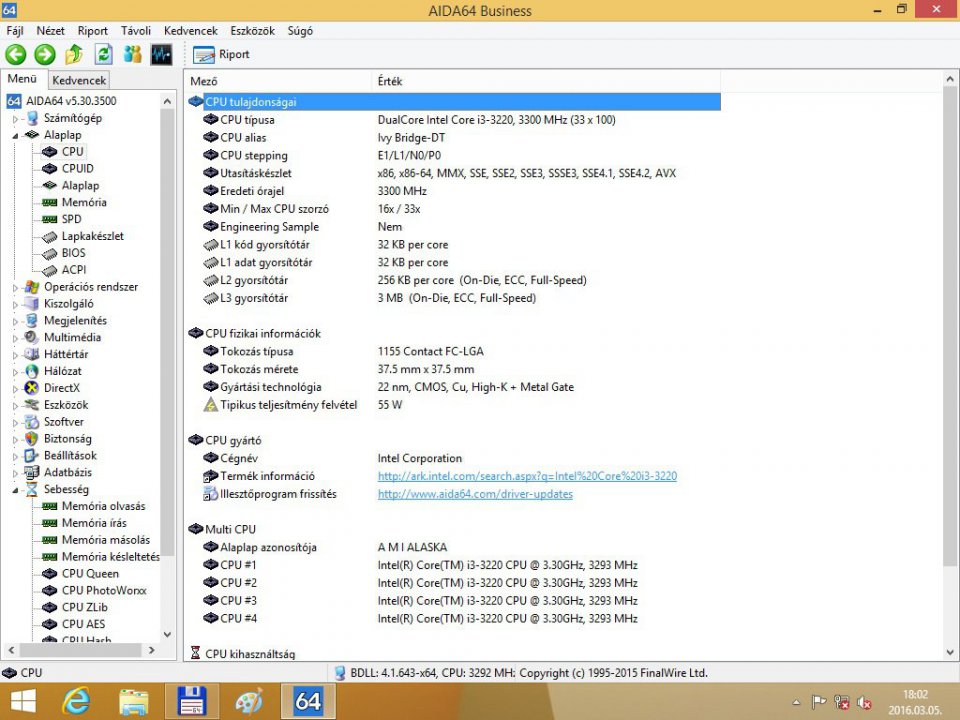Expand the Számítógép tree node
The width and height of the screenshot is (960, 720).
point(15,119)
